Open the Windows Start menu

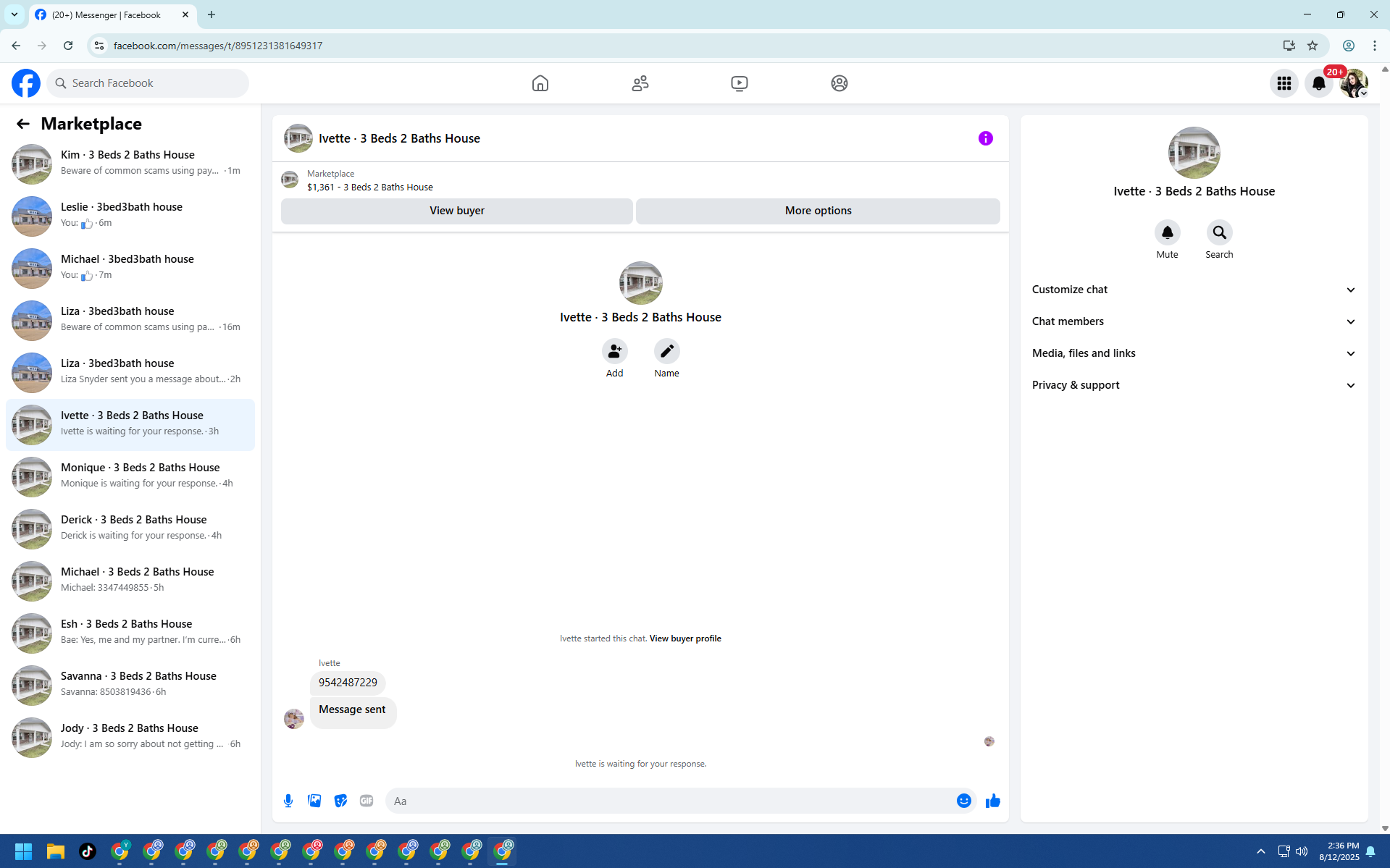pyautogui.click(x=23, y=851)
